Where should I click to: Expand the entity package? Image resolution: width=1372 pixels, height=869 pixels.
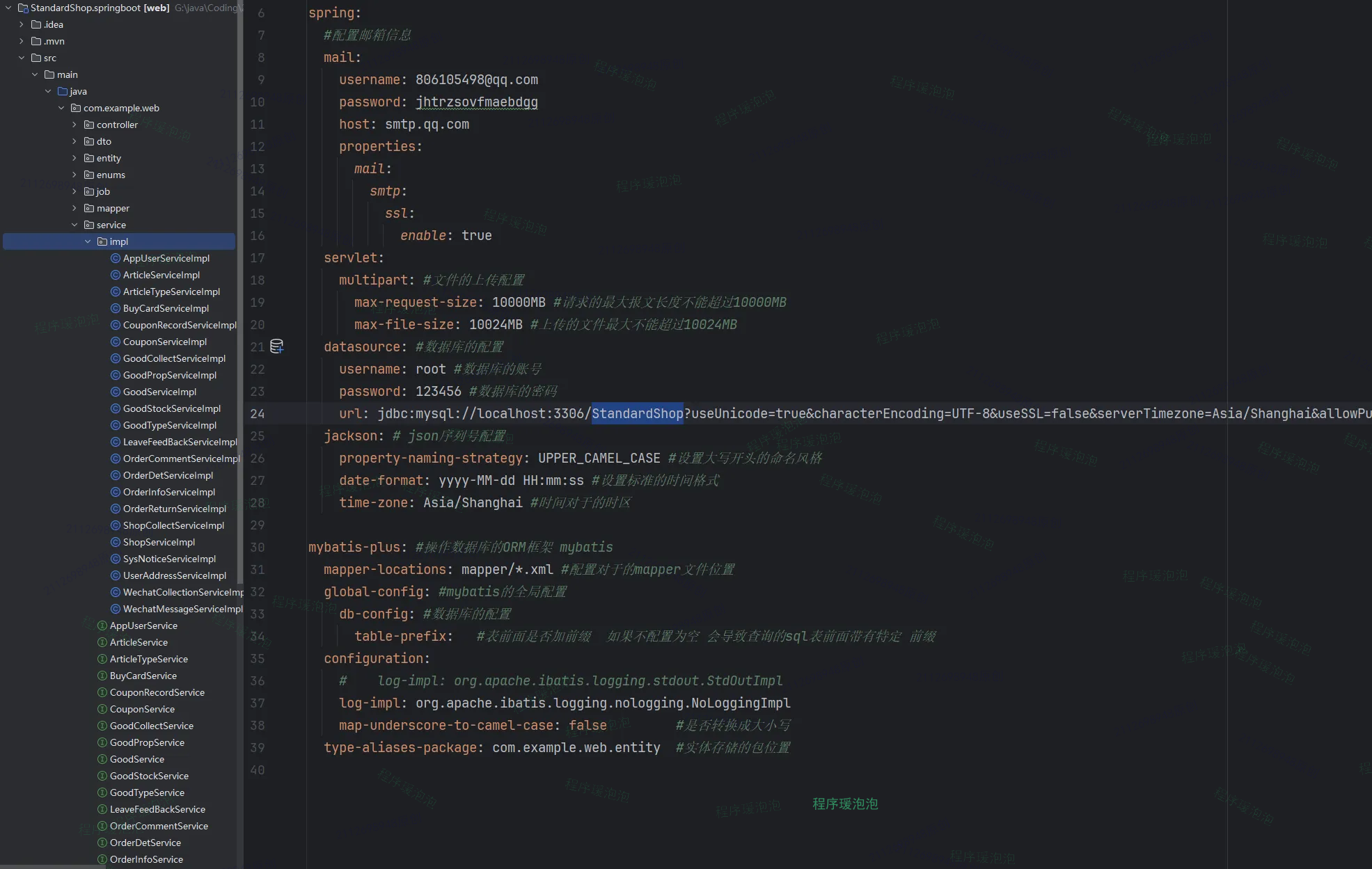point(74,158)
